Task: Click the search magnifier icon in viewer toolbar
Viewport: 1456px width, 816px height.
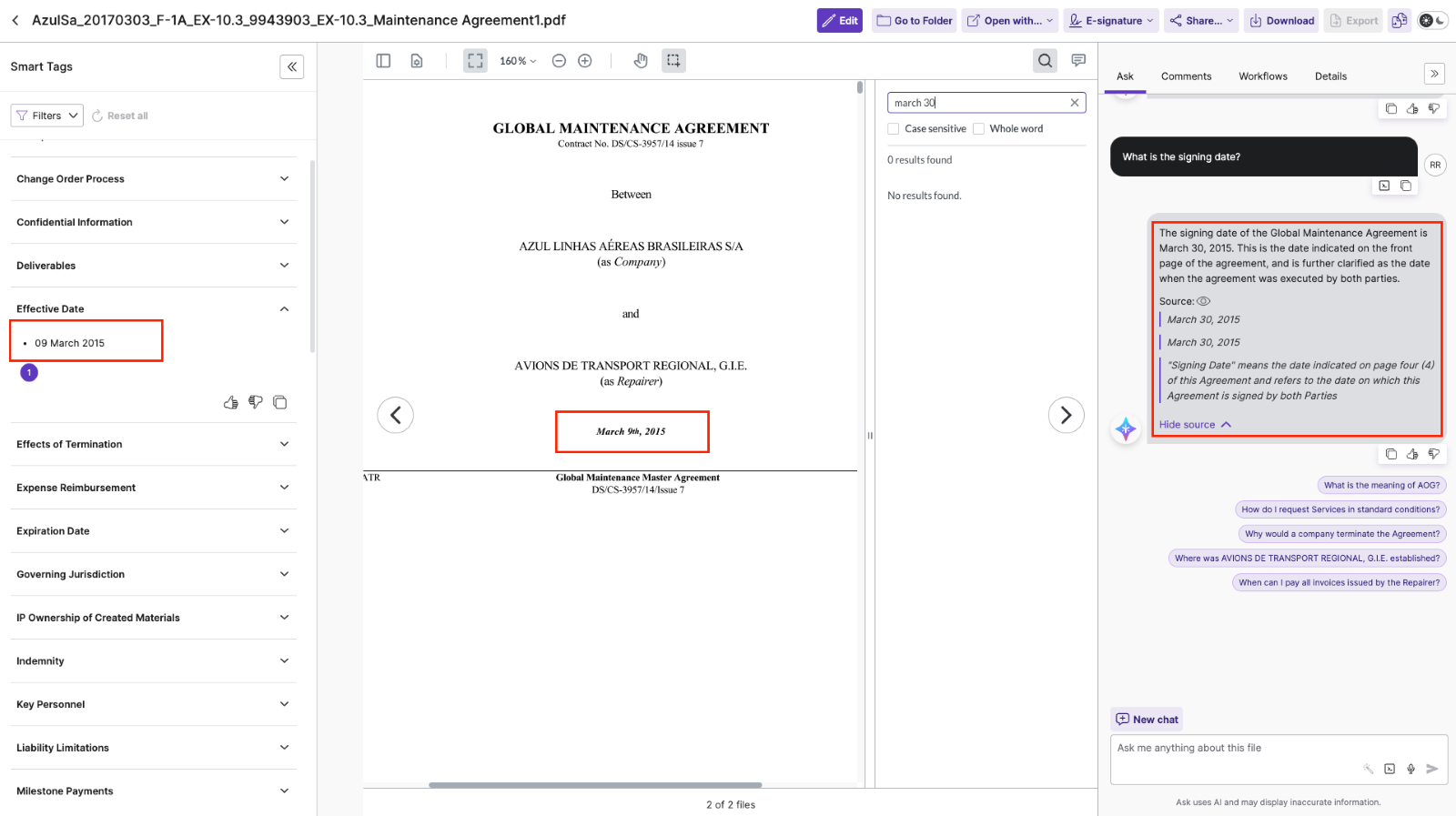Action: coord(1045,61)
